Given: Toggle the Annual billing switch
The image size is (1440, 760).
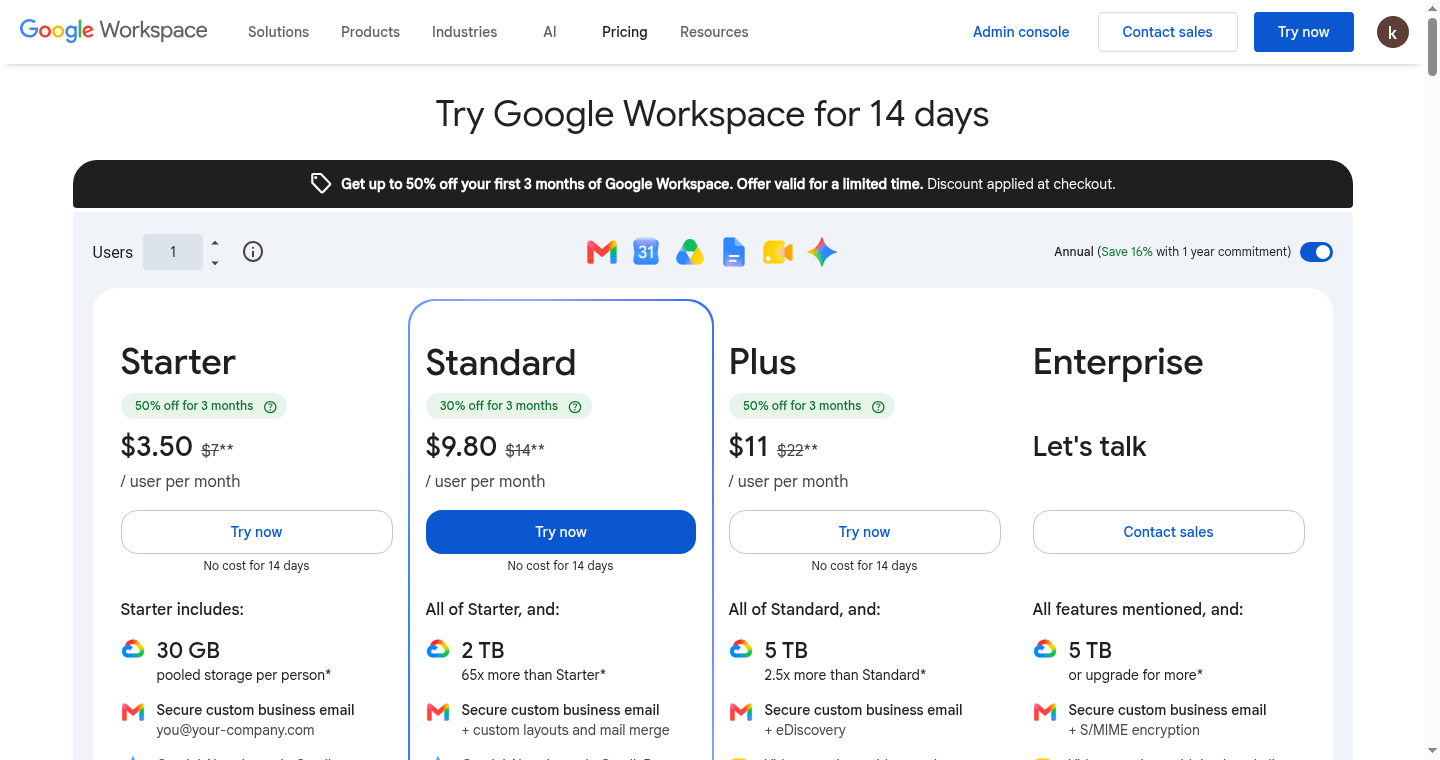Looking at the screenshot, I should [1316, 252].
